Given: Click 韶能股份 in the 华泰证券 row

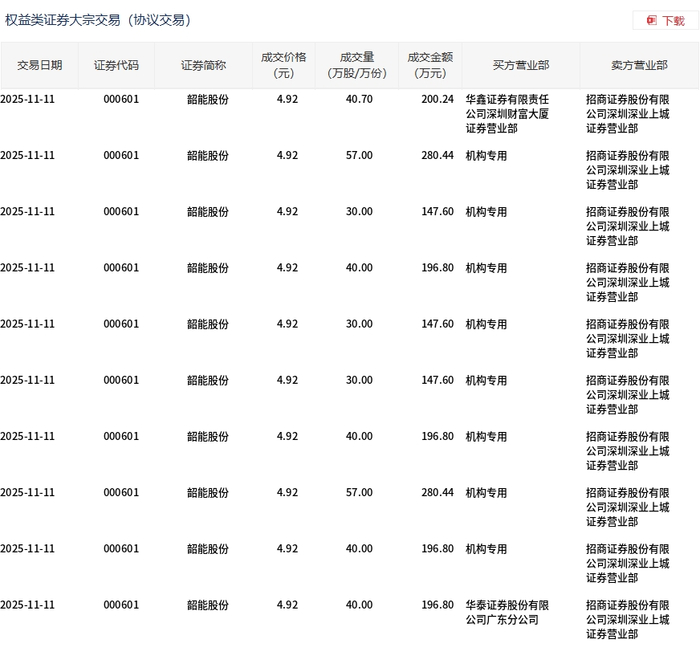Looking at the screenshot, I should point(208,605).
